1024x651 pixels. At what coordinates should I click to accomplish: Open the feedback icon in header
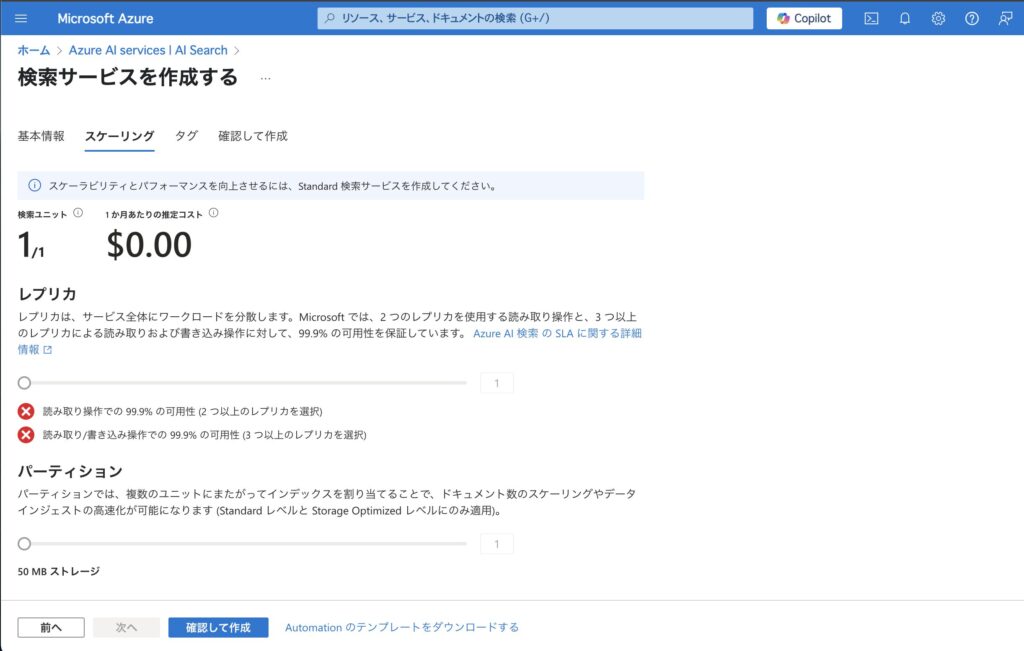[x=1005, y=18]
